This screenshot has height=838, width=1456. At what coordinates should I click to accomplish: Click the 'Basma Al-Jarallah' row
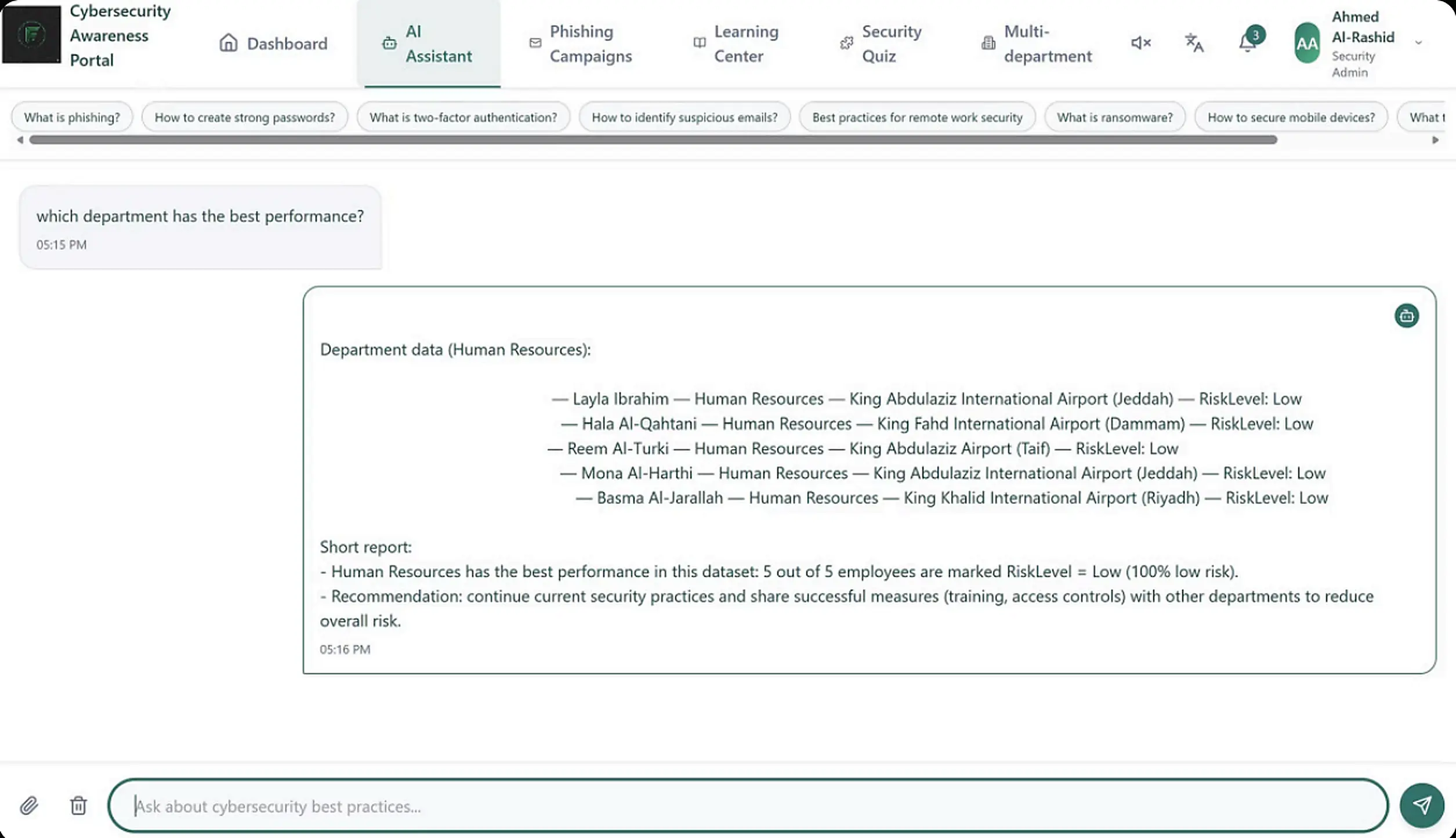pos(951,498)
